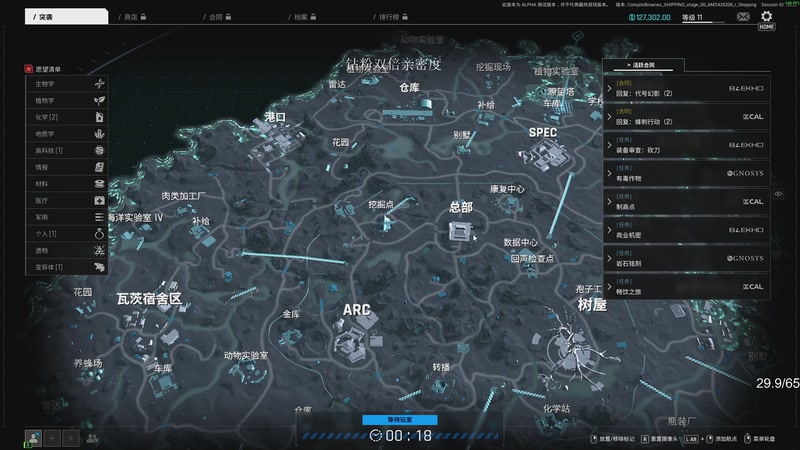Click the striped matchmaking countdown bar
The image size is (800, 450).
(401, 436)
